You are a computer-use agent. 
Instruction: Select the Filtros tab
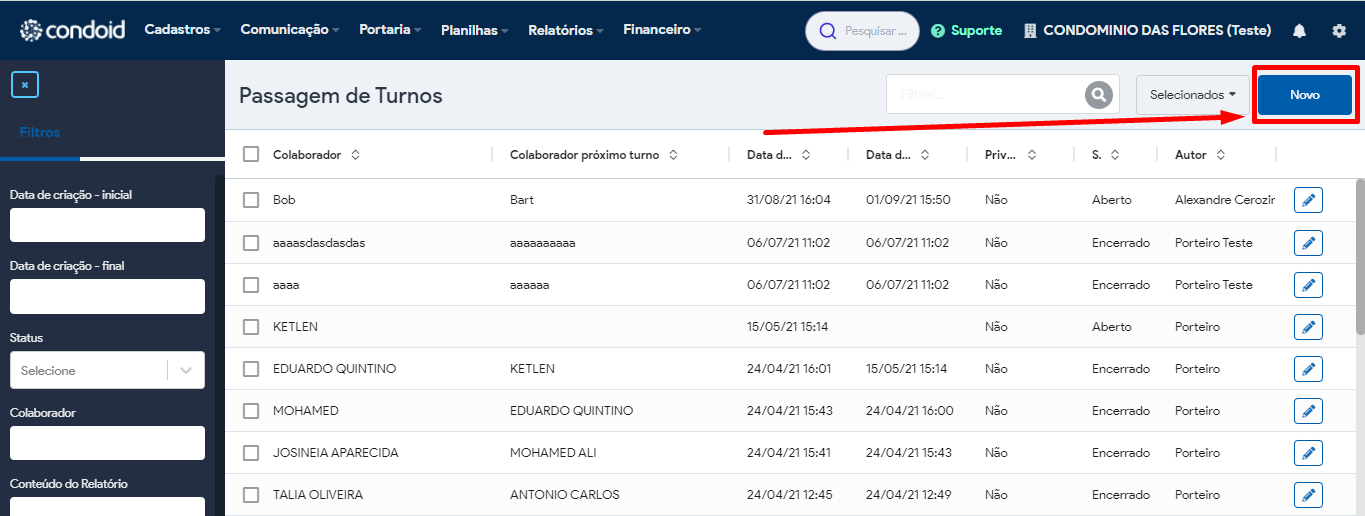coord(40,132)
